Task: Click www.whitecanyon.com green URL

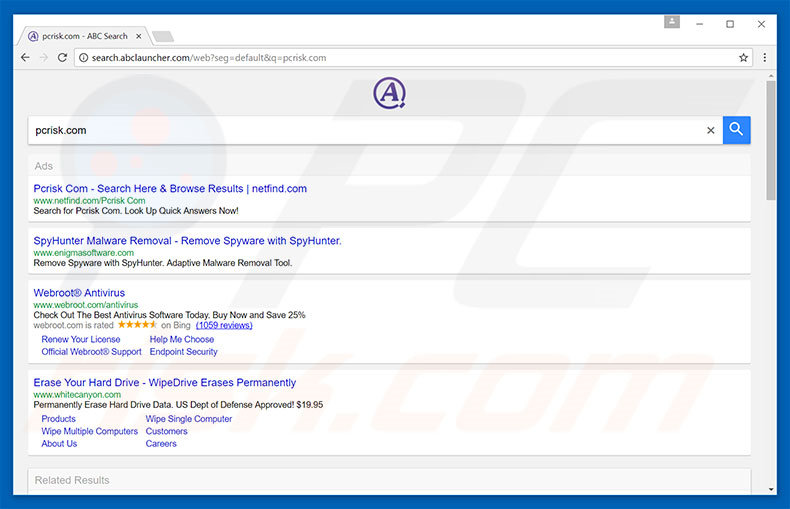Action: coord(77,395)
